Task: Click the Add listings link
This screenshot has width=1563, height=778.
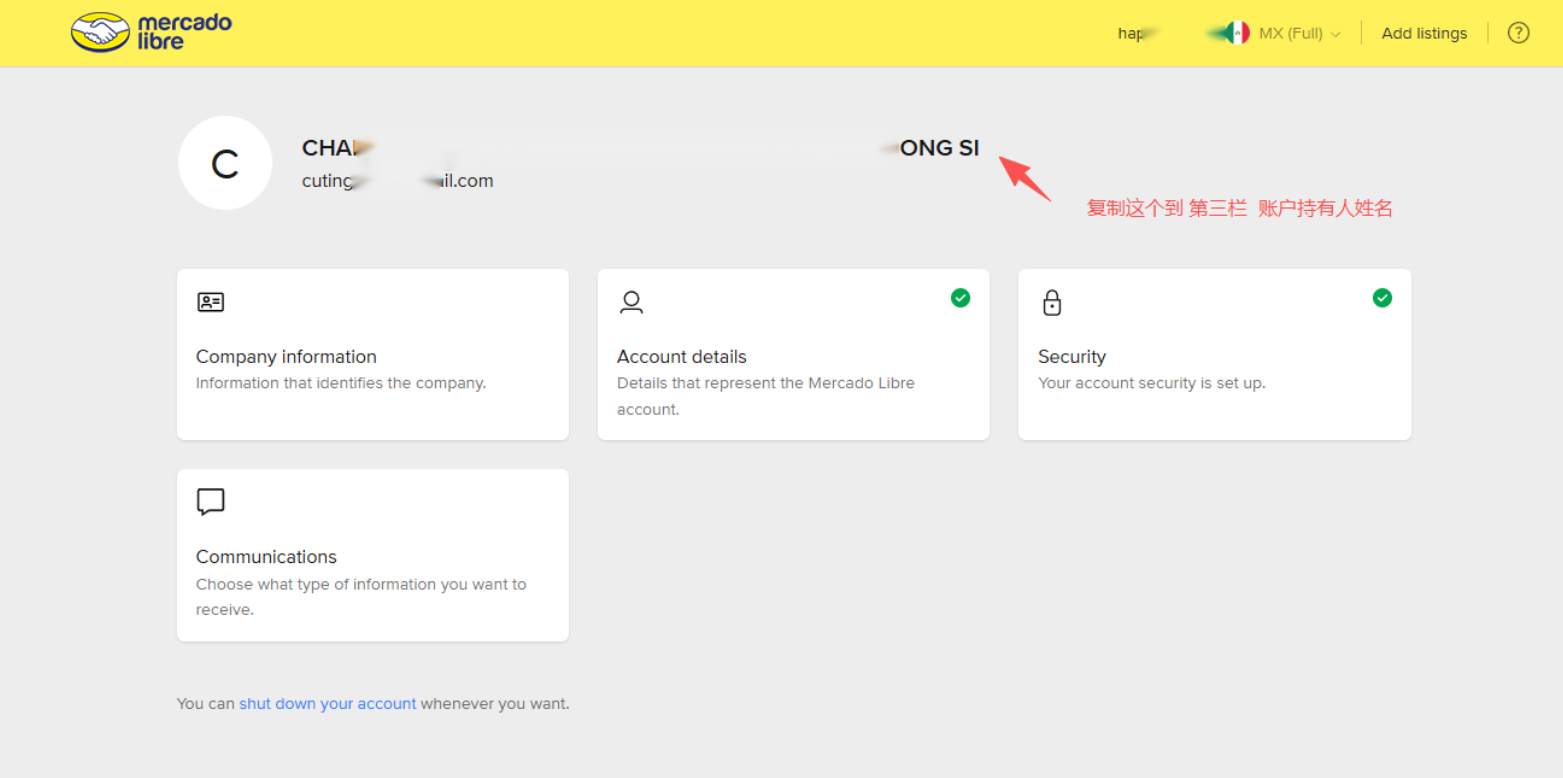Action: coord(1424,34)
